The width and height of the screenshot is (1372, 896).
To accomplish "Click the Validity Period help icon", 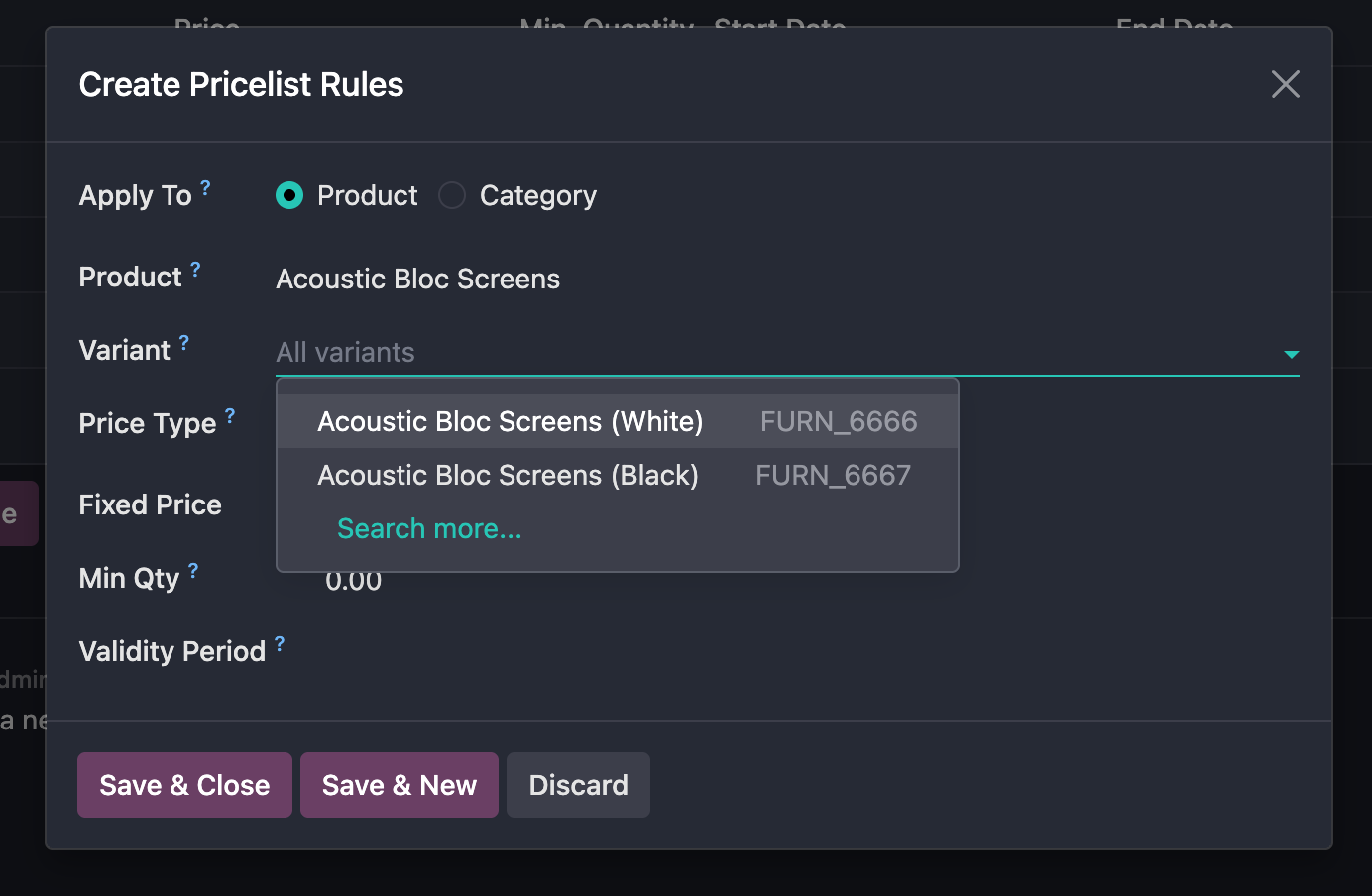I will point(280,644).
